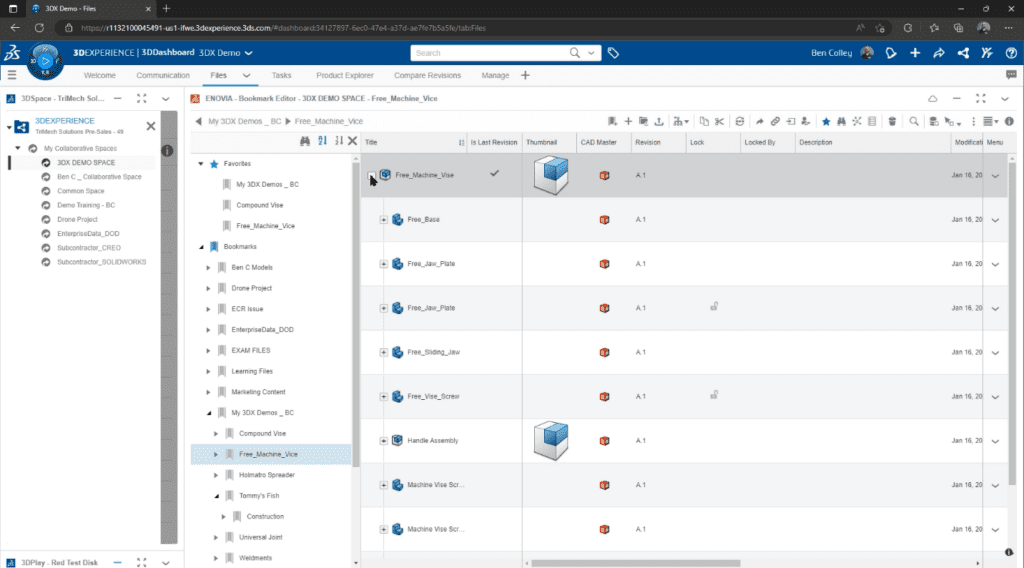Image resolution: width=1024 pixels, height=568 pixels.
Task: Open the 3DSpace widget chevron menu
Action: tap(166, 99)
